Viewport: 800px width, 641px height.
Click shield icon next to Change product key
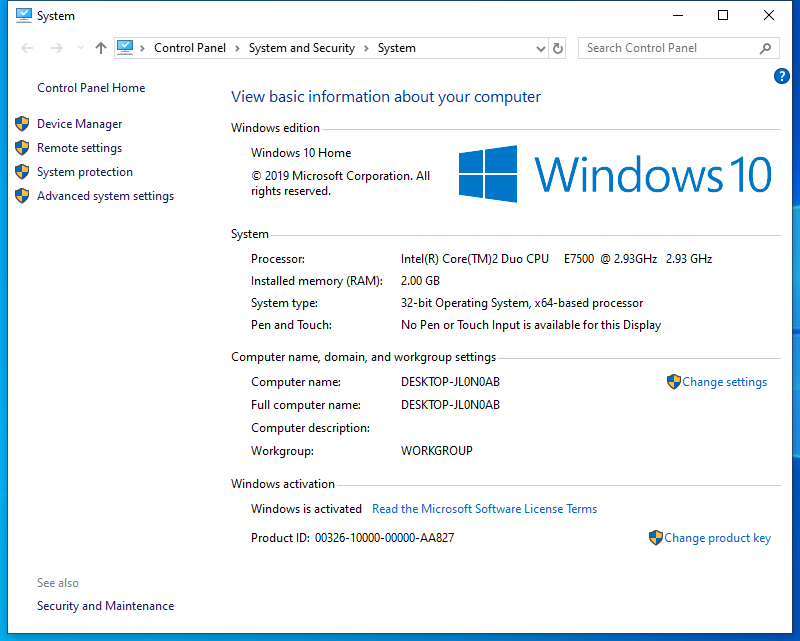[x=656, y=537]
